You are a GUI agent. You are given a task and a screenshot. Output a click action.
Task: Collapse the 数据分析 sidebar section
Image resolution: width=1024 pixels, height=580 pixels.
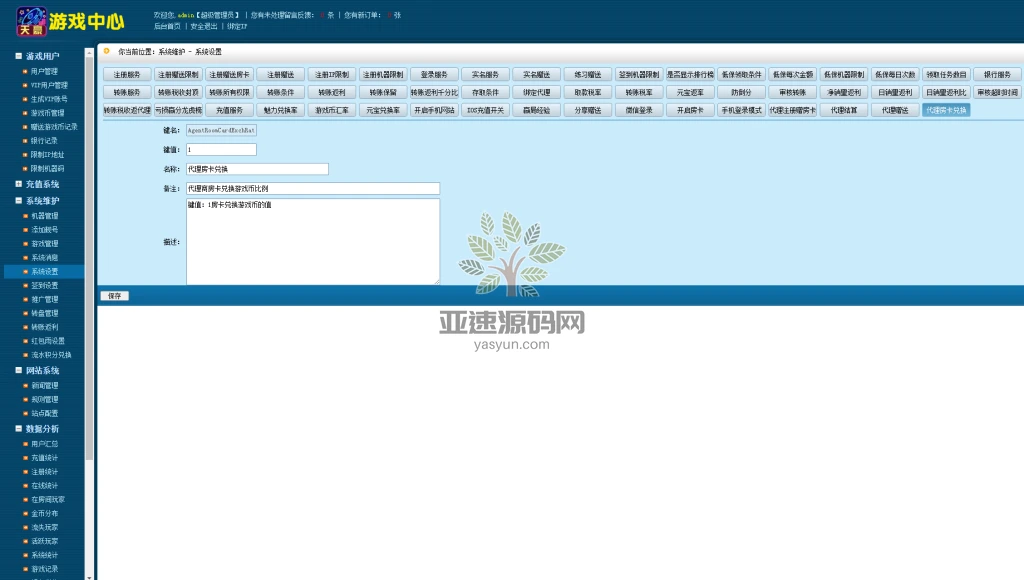[x=19, y=428]
